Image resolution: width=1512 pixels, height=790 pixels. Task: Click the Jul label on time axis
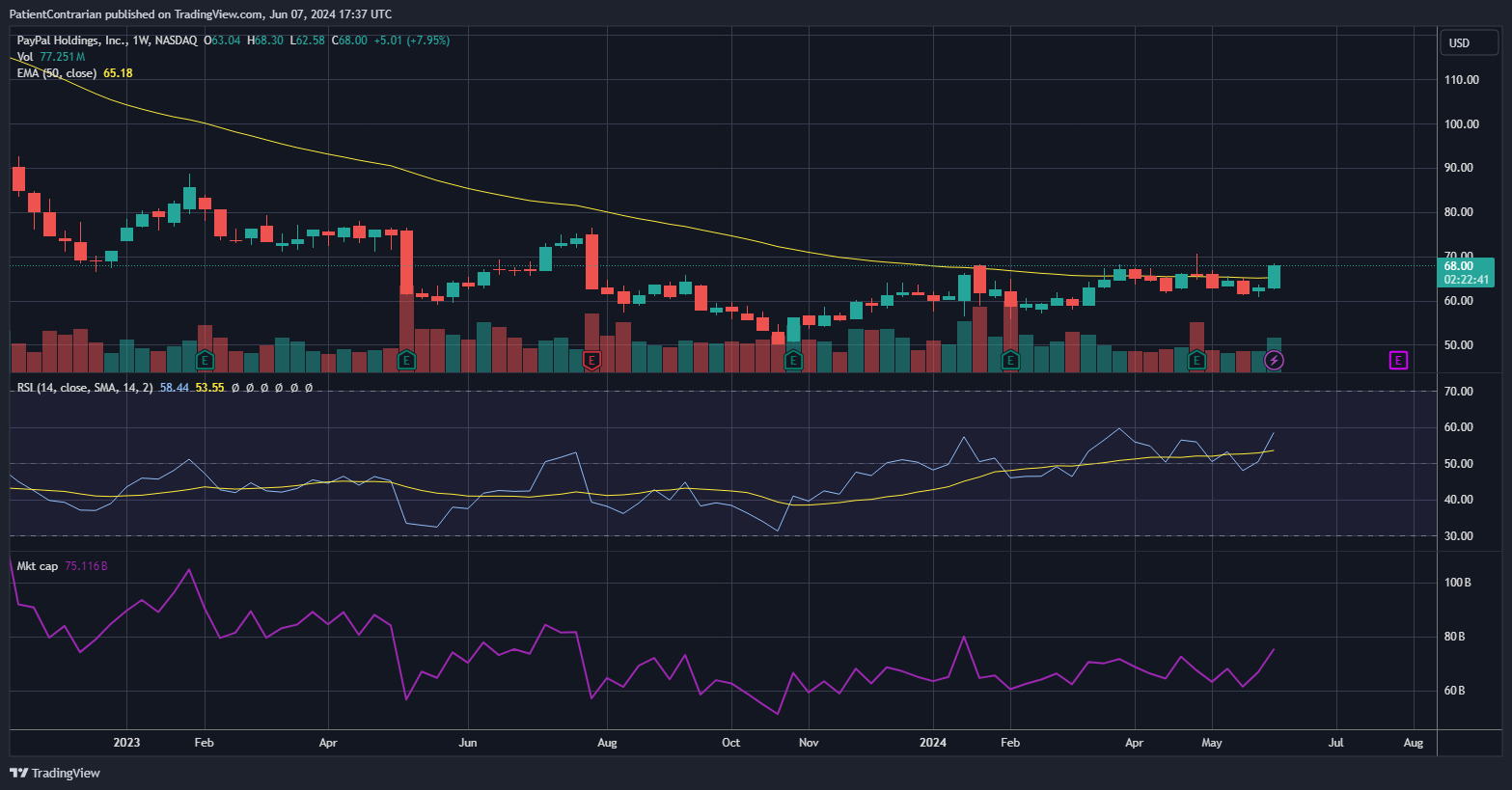pos(1336,743)
